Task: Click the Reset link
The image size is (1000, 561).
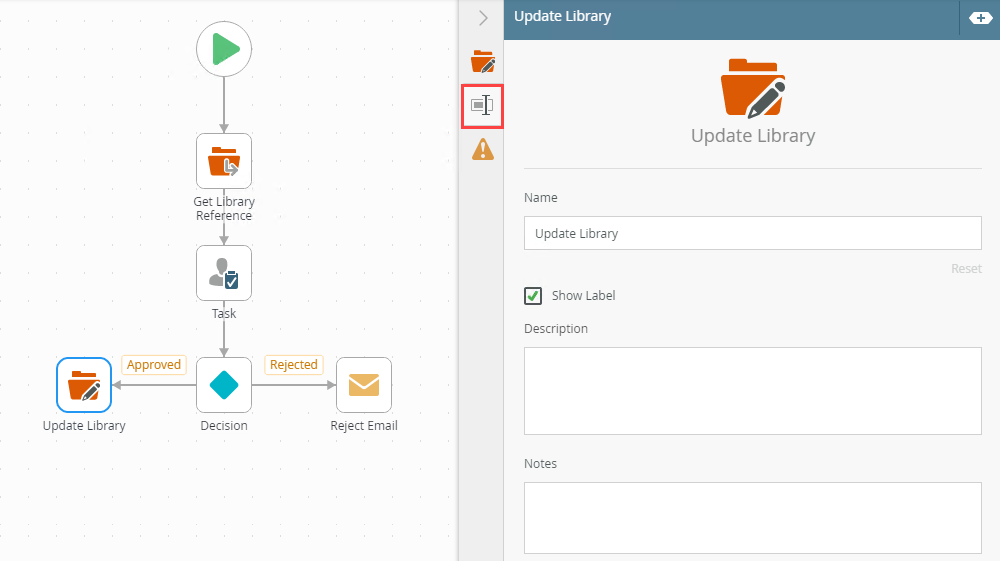Action: pos(966,269)
